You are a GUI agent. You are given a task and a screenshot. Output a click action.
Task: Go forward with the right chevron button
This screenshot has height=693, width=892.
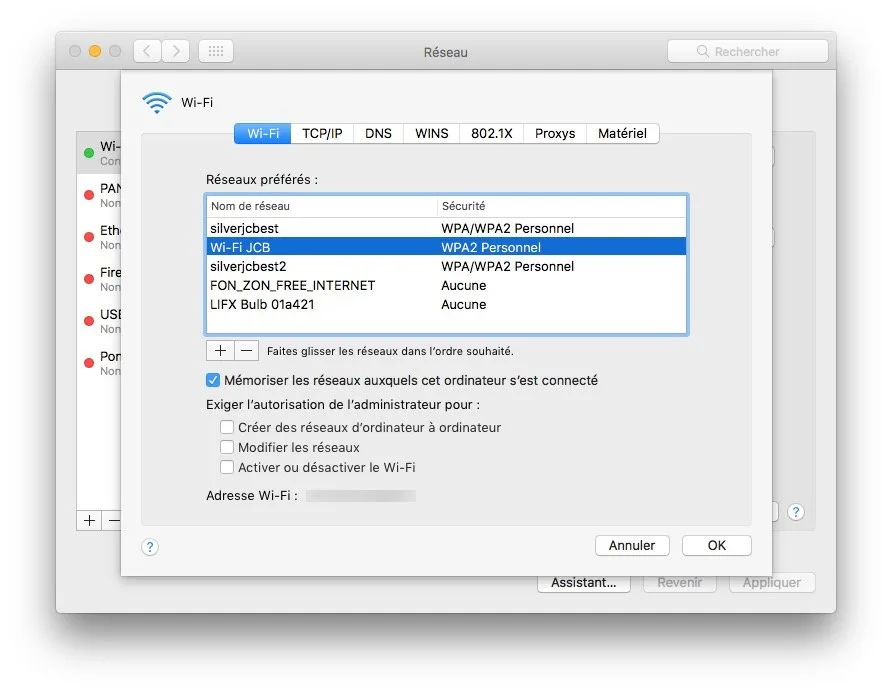[x=176, y=51]
